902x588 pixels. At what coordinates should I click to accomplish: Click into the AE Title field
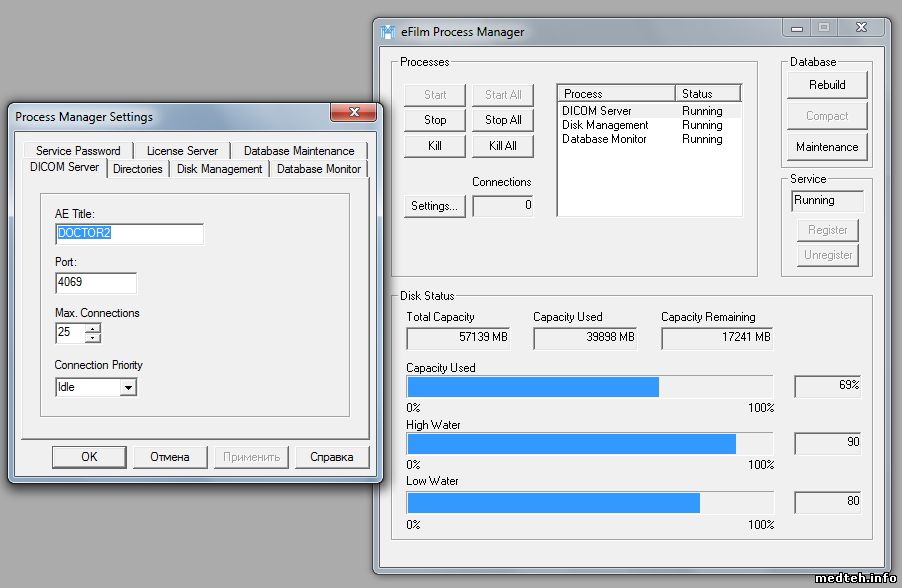coord(129,234)
